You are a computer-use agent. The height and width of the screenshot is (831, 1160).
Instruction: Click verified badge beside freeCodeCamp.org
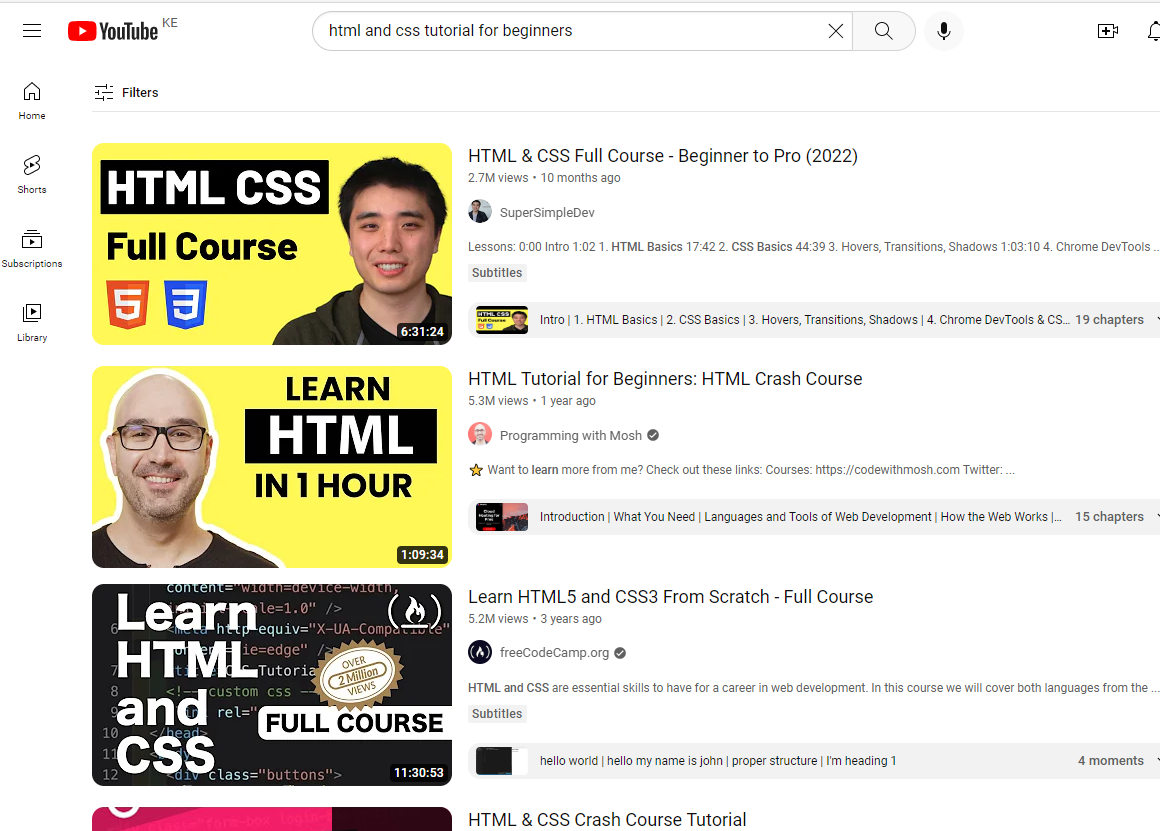(x=620, y=653)
